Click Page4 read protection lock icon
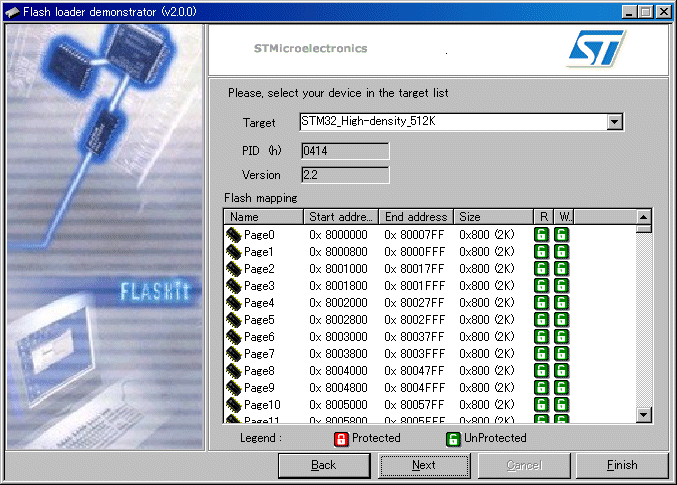Image resolution: width=677 pixels, height=485 pixels. coord(541,302)
